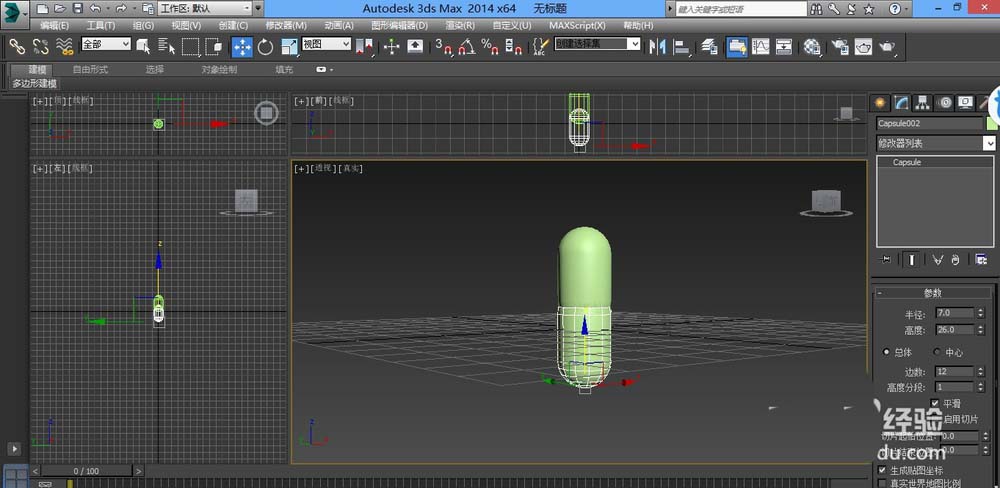Screen dimensions: 1000x488
Task: Switch to the Hierarchy command panel tab
Action: [922, 102]
